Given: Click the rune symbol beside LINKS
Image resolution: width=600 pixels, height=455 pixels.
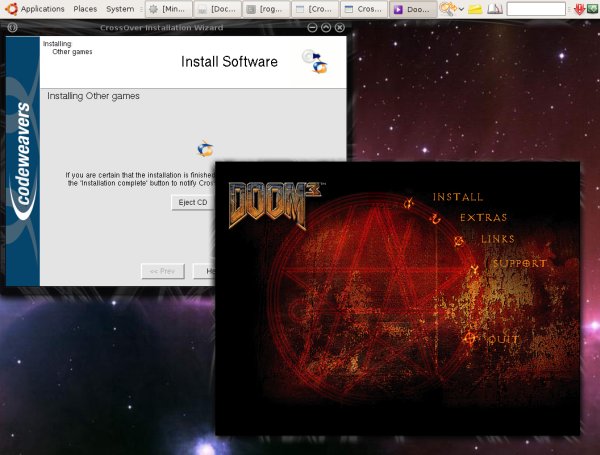Looking at the screenshot, I should click(x=459, y=241).
